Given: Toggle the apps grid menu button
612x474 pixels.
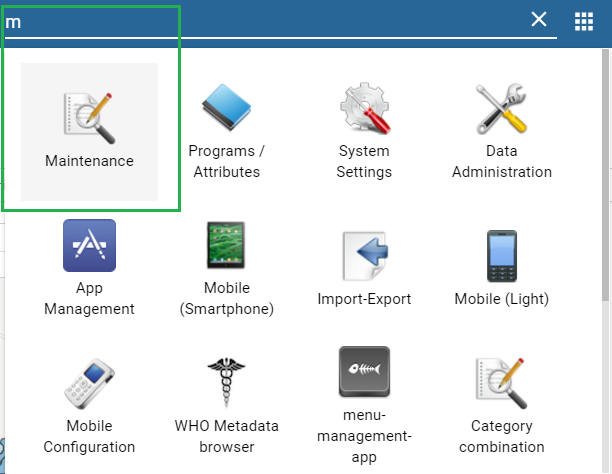Looking at the screenshot, I should click(584, 21).
